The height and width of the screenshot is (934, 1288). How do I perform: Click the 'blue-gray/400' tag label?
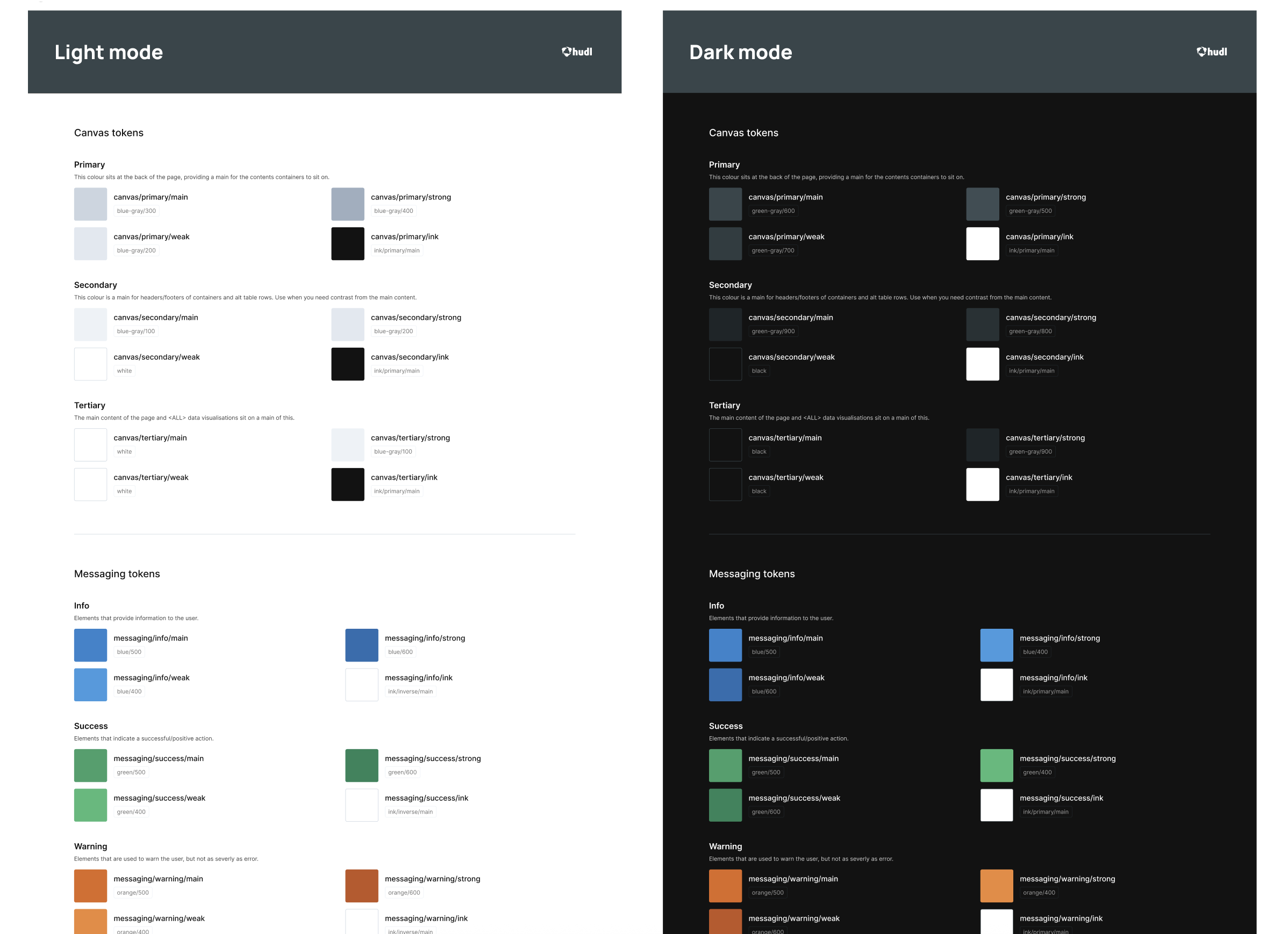(x=393, y=211)
